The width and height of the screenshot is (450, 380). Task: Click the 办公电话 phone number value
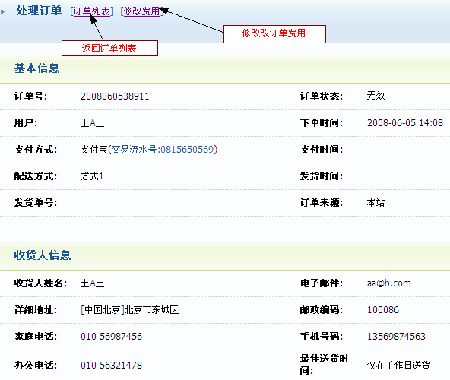coord(111,365)
